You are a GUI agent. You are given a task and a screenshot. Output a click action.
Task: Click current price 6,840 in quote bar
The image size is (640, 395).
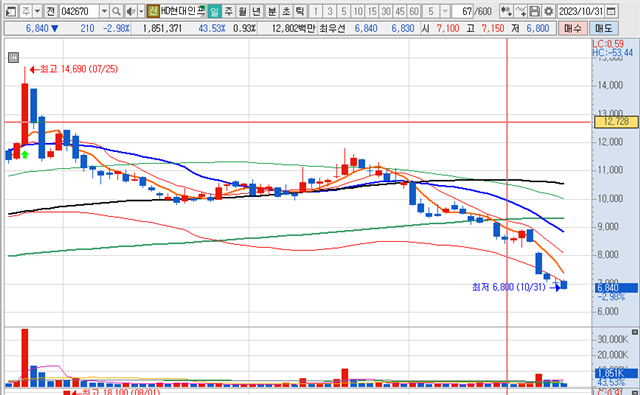(x=37, y=29)
